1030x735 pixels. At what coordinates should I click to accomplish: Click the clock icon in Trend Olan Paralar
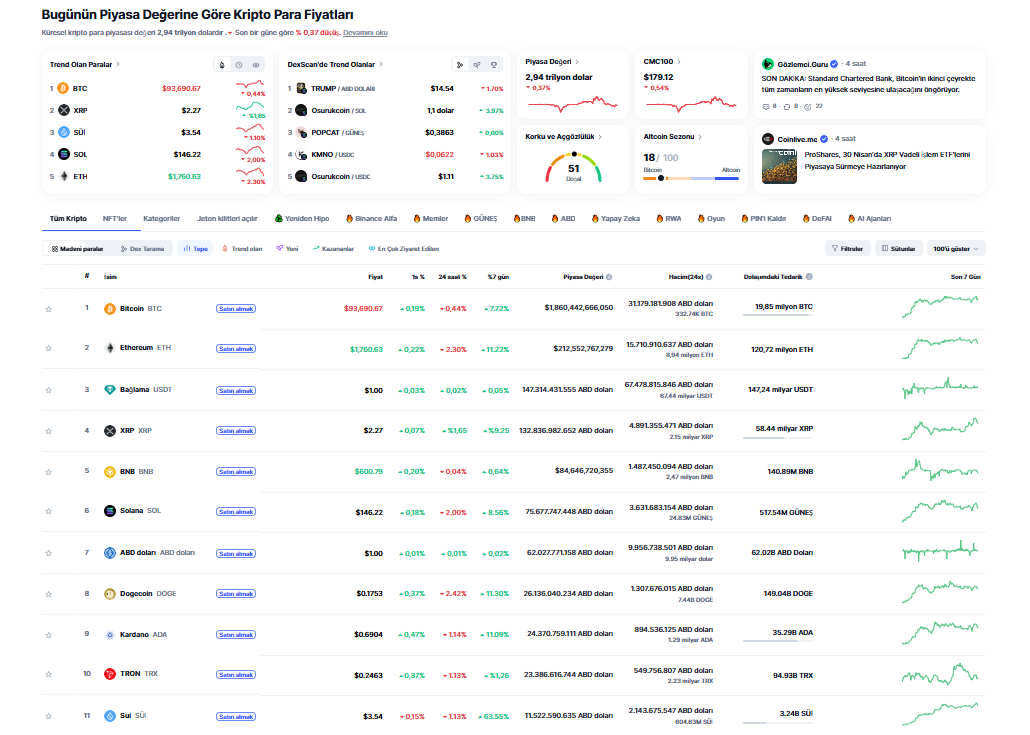239,64
